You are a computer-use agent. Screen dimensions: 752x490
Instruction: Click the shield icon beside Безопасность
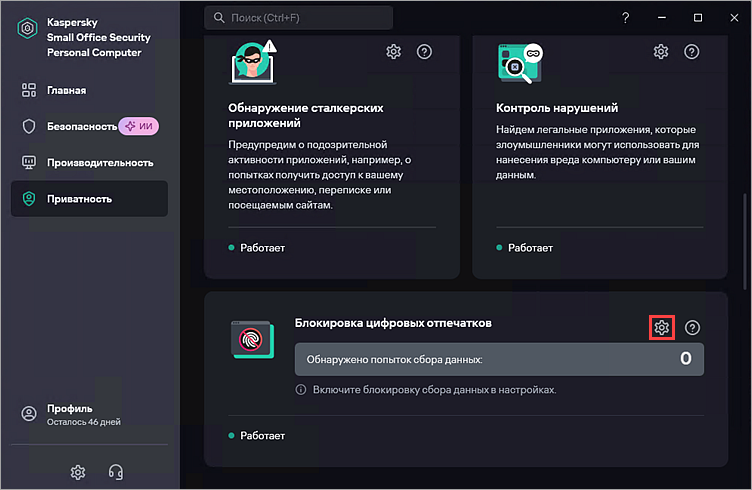29,127
